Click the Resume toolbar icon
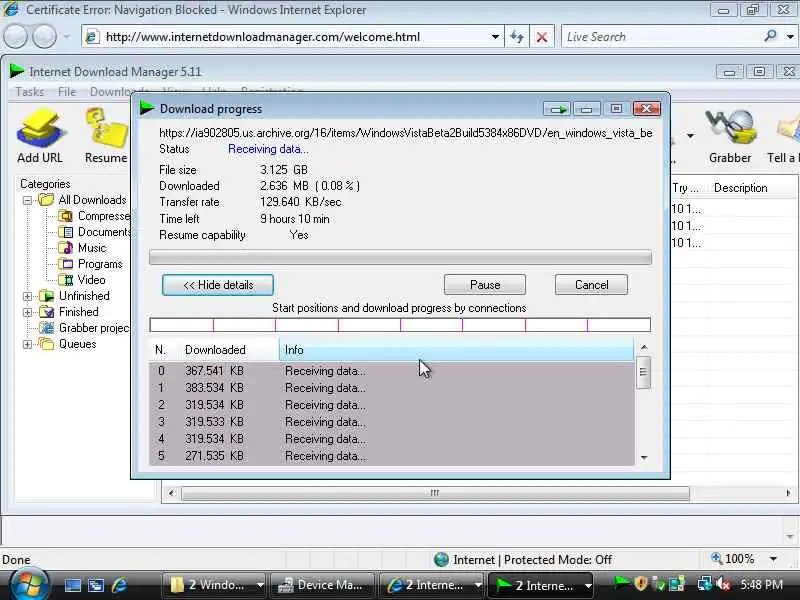 pyautogui.click(x=106, y=136)
